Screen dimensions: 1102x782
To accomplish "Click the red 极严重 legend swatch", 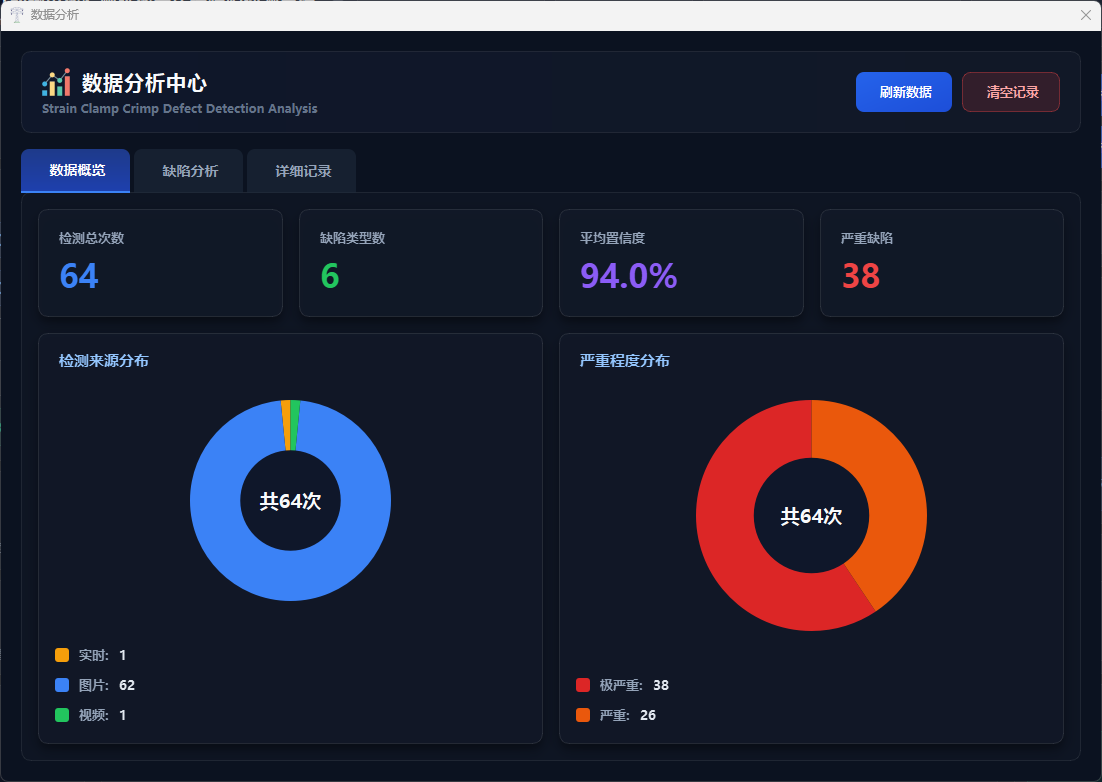I will pyautogui.click(x=583, y=685).
